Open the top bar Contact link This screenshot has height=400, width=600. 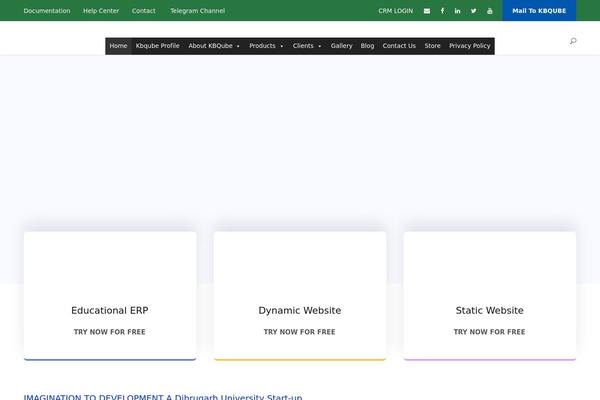143,11
